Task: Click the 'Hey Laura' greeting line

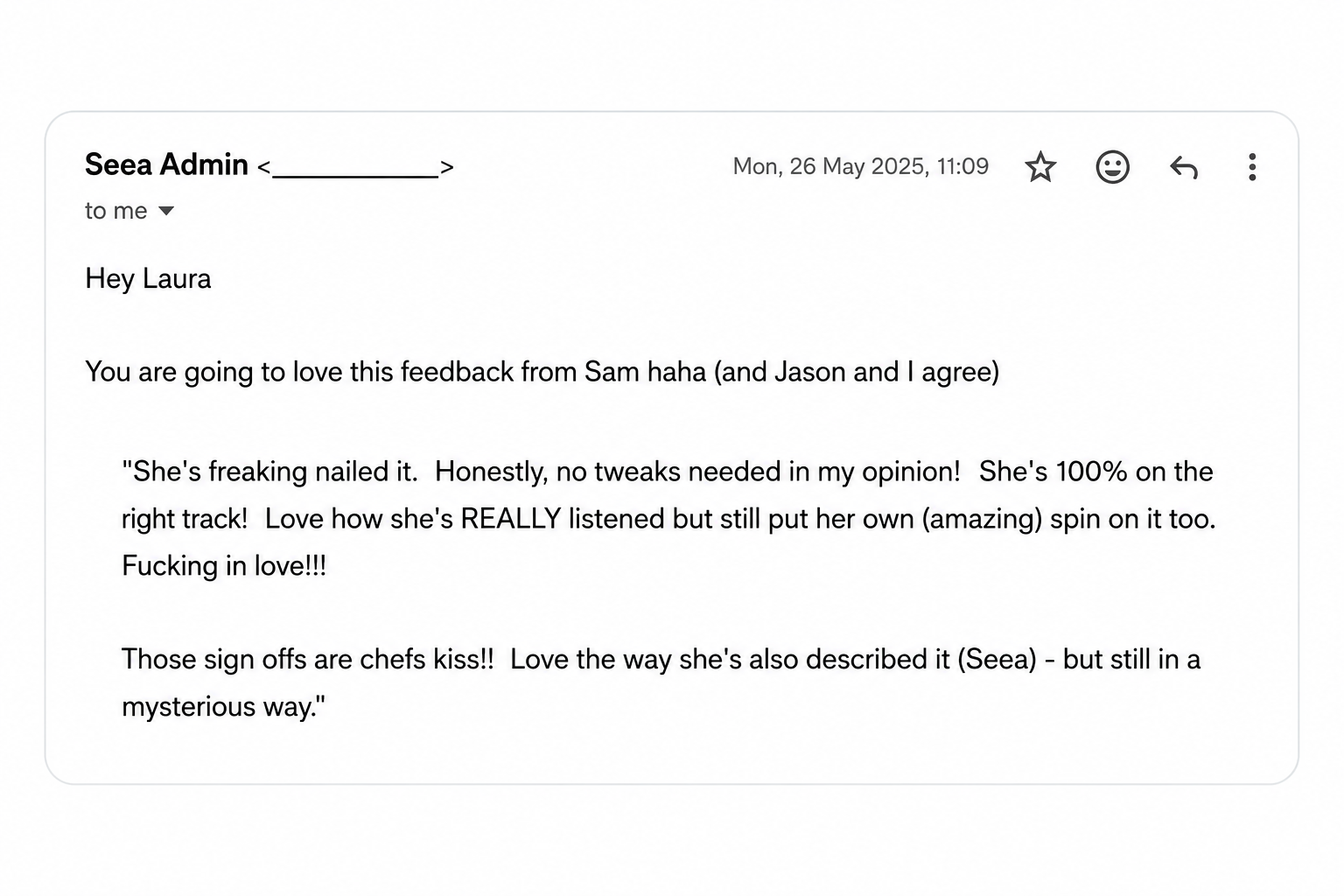Action: click(148, 278)
